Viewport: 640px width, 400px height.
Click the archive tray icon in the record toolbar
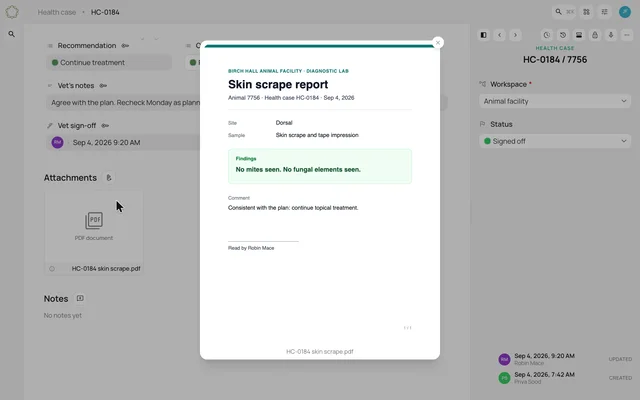579,35
